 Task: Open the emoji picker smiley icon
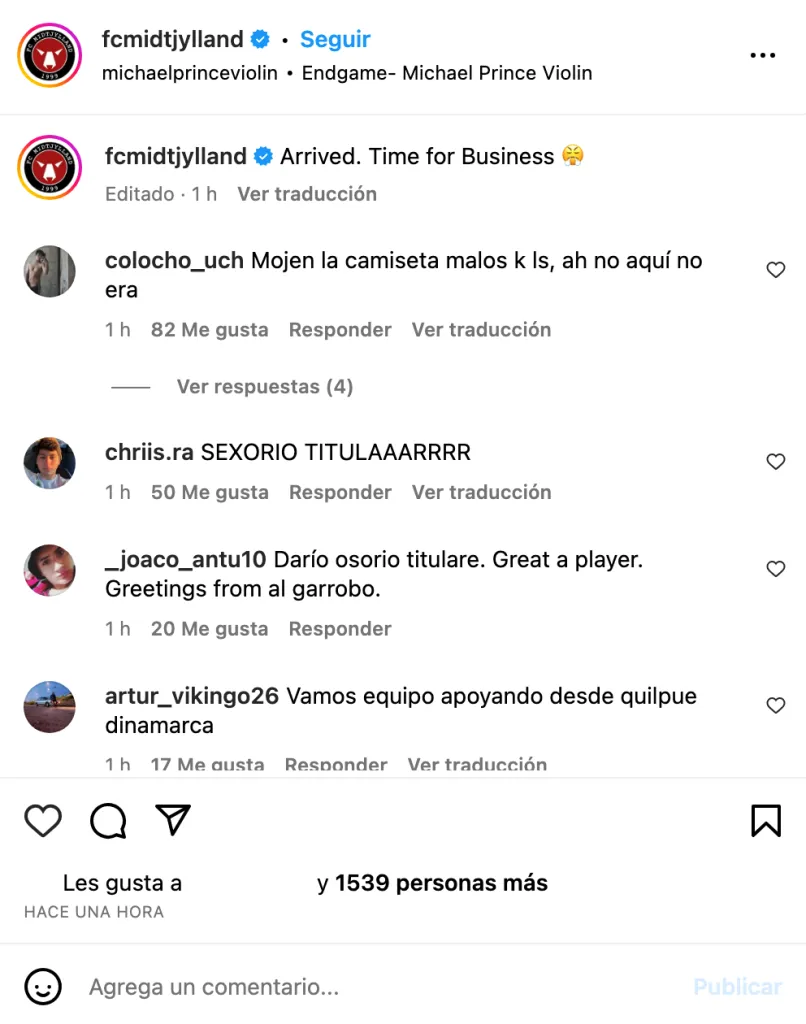click(43, 987)
